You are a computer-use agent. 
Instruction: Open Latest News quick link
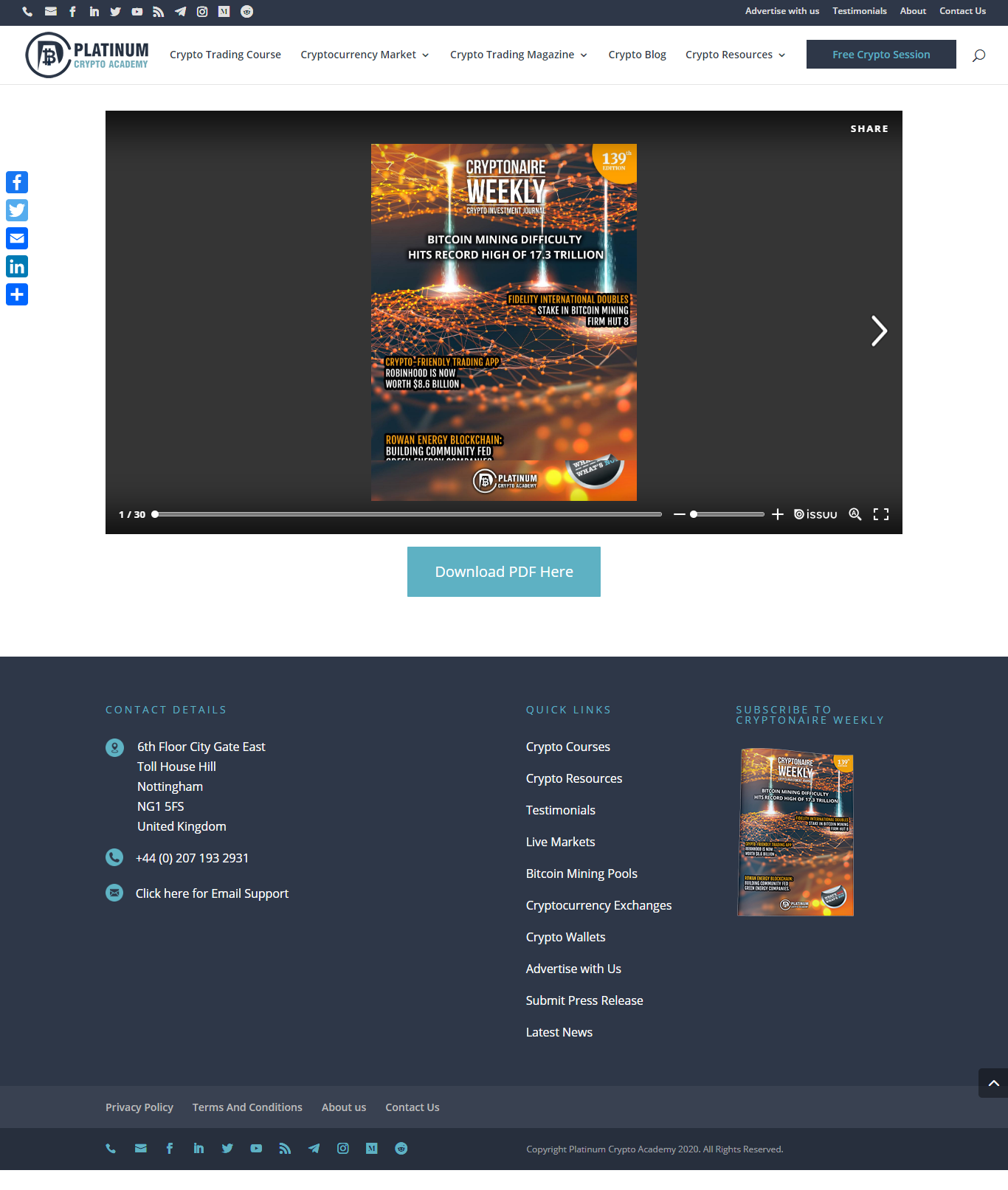(x=559, y=1032)
